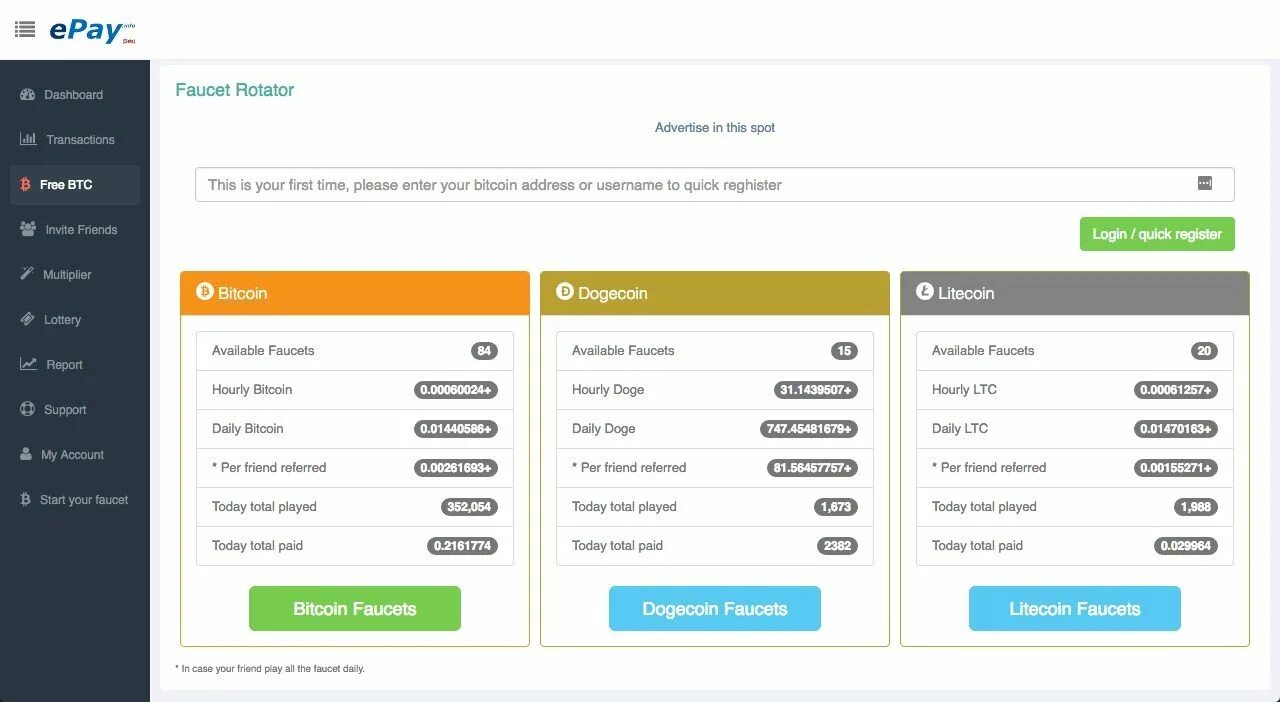1280x702 pixels.
Task: Click the Transactions bar chart icon
Action: pyautogui.click(x=28, y=139)
